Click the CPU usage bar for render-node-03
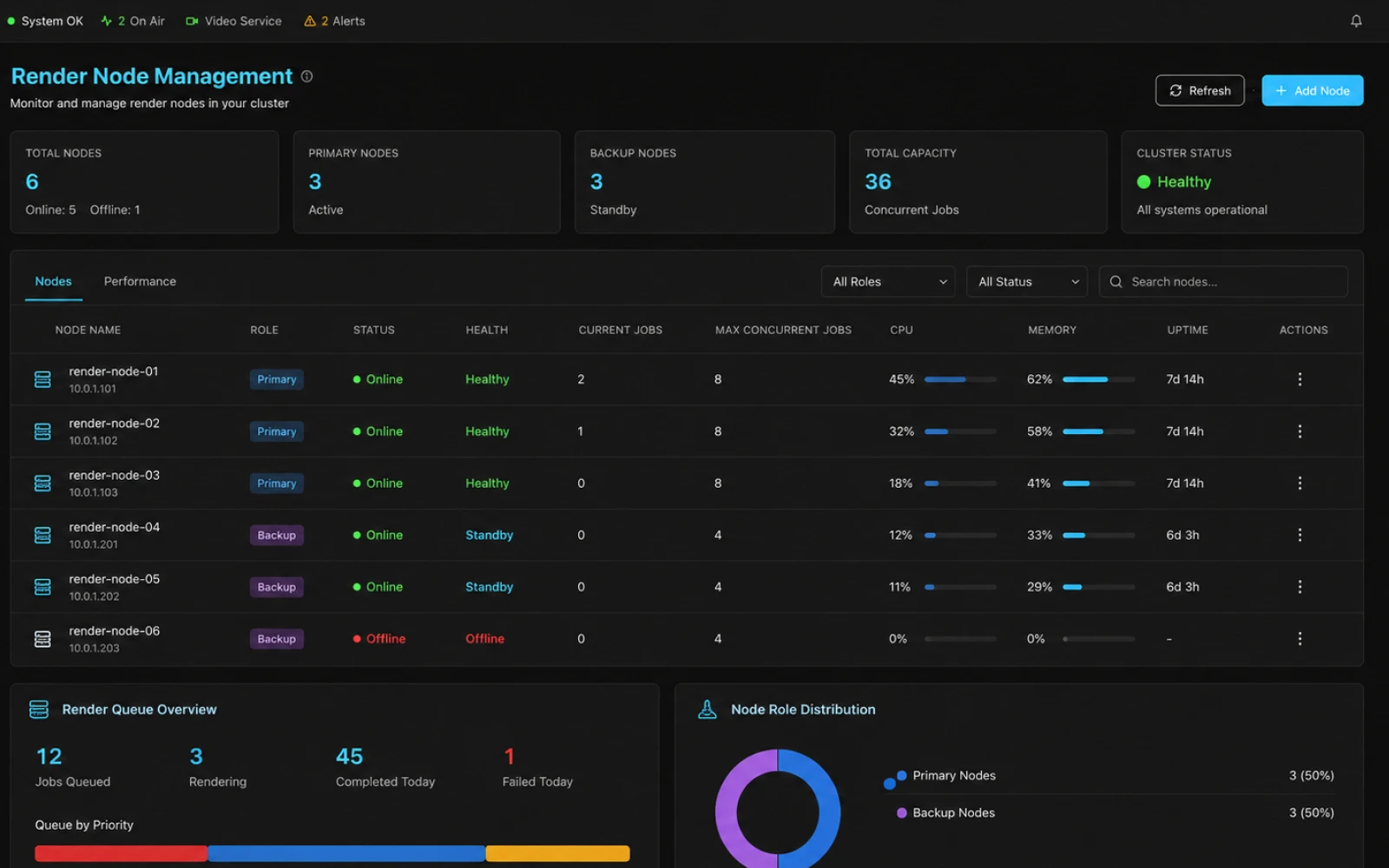This screenshot has height=868, width=1389. pyautogui.click(x=960, y=483)
